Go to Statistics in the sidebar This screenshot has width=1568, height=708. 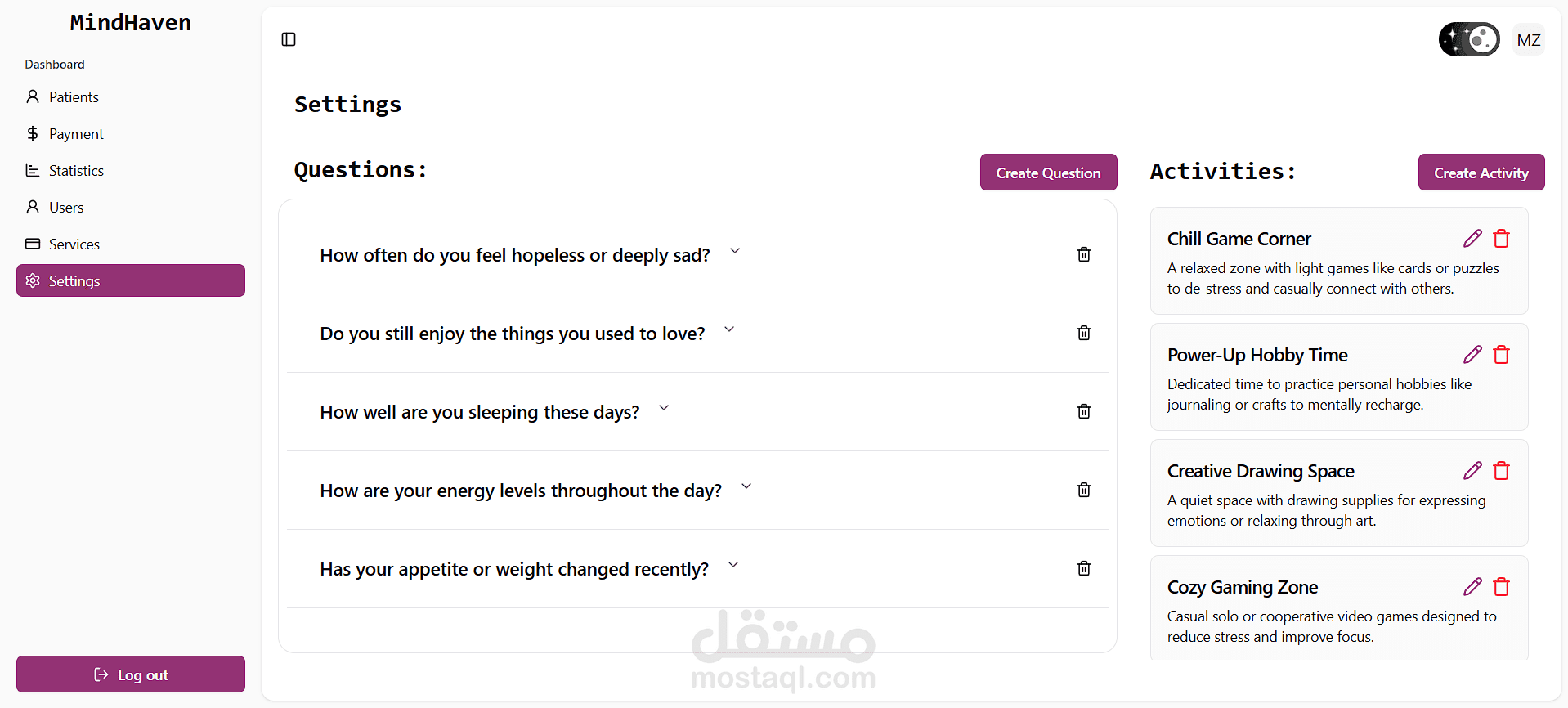(x=76, y=171)
